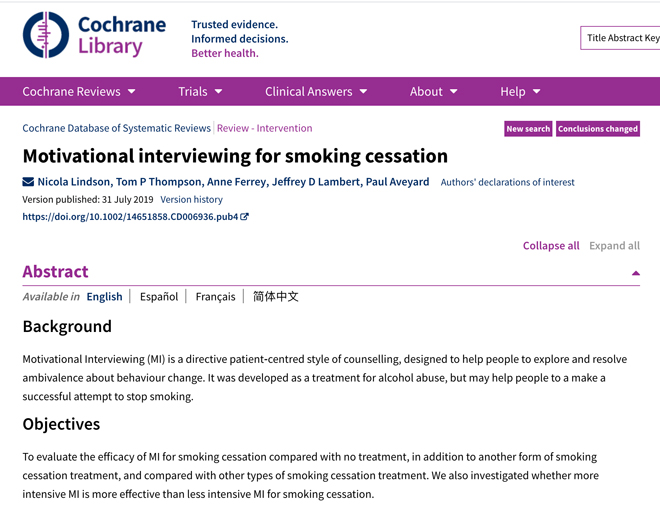Viewport: 660px width, 507px height.
Task: Click the Title Abstract Keyword search field
Action: [620, 38]
